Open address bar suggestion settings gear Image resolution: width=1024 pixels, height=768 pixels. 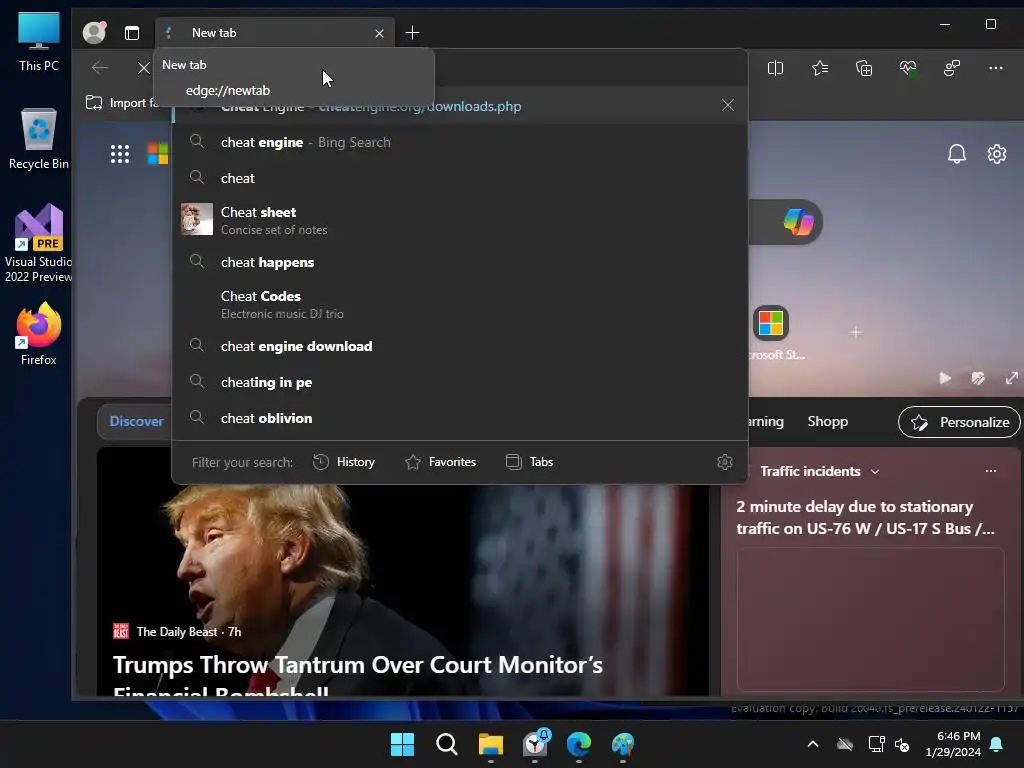coord(724,462)
